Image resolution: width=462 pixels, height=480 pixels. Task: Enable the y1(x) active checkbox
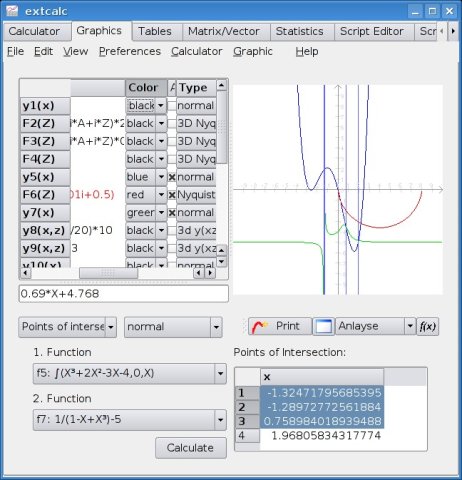click(x=172, y=106)
